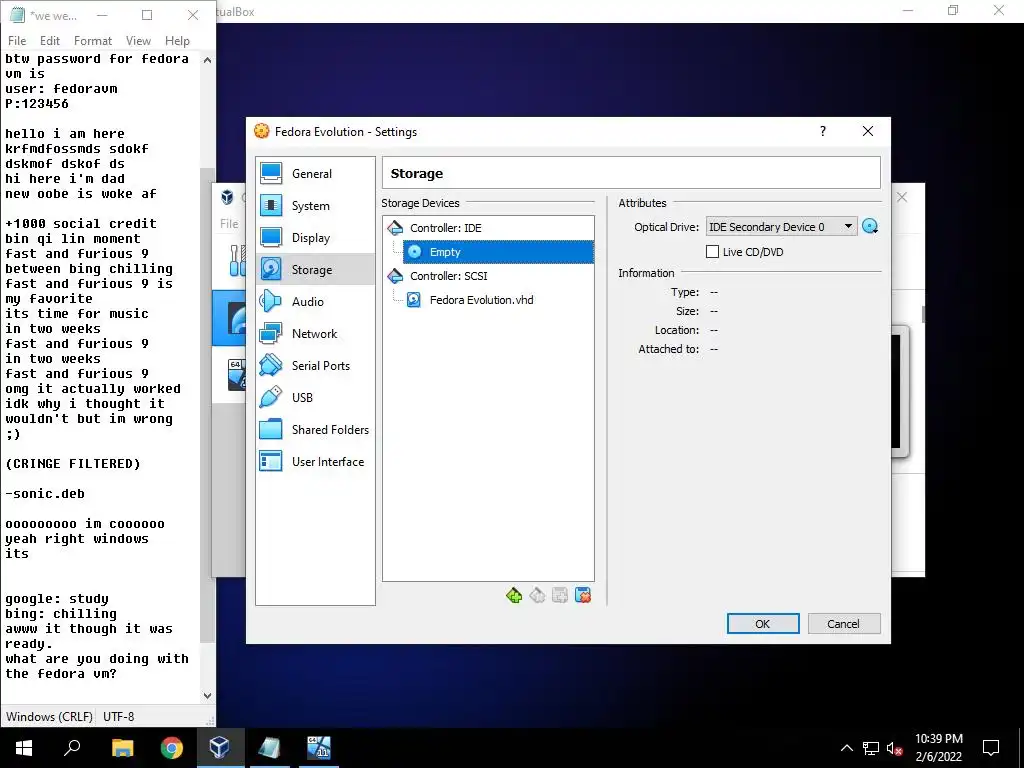Click the choose optical disk file icon

point(870,227)
